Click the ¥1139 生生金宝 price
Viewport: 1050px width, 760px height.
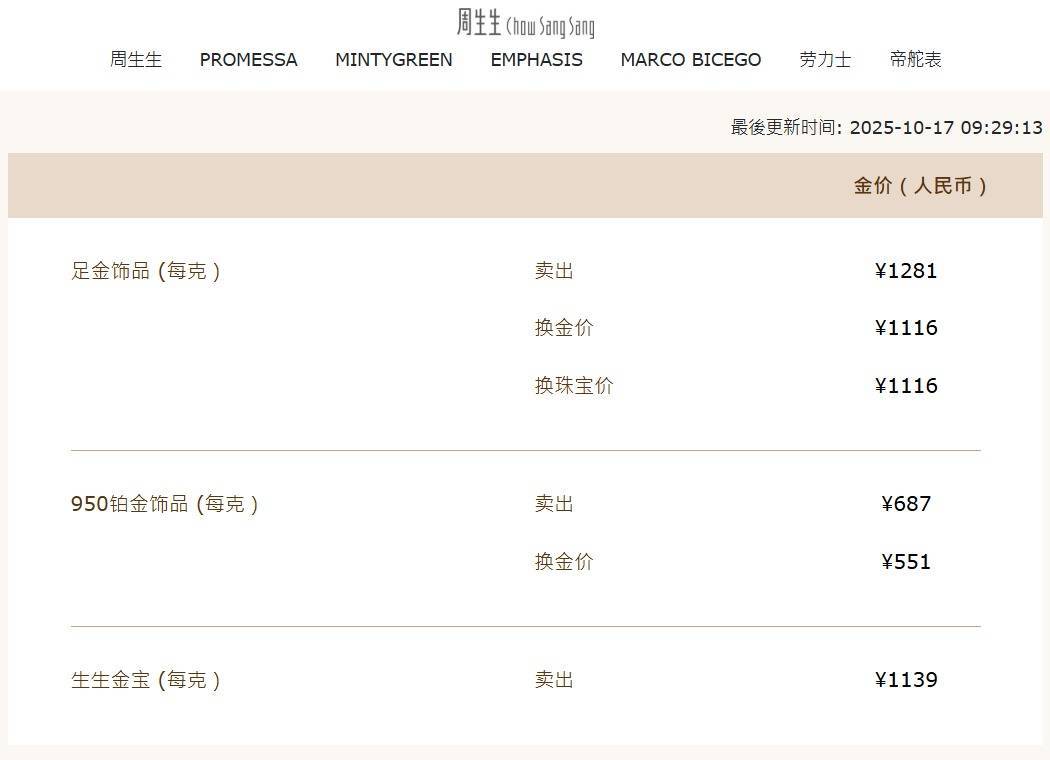(x=906, y=680)
